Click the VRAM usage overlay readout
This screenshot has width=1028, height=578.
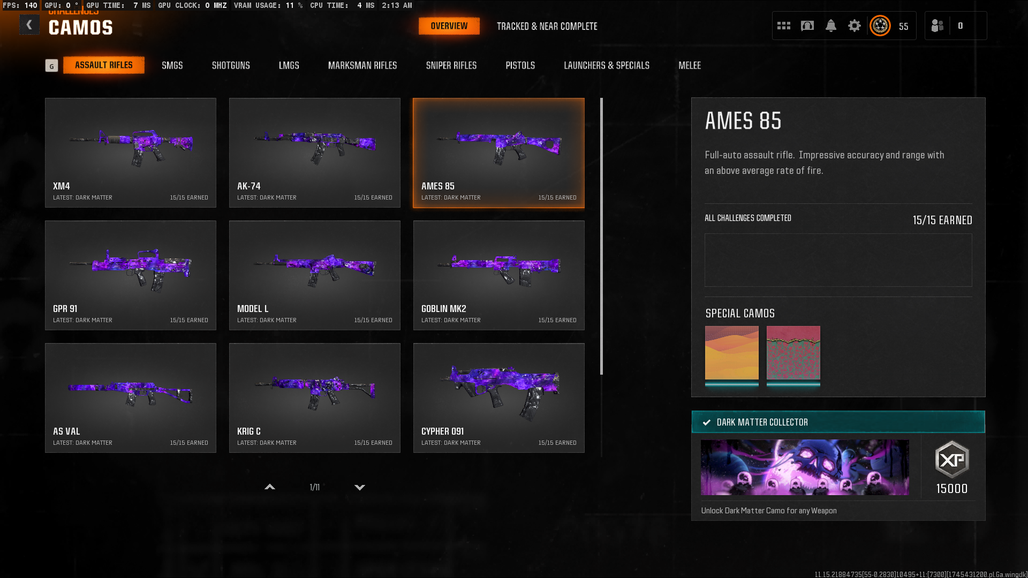click(268, 5)
